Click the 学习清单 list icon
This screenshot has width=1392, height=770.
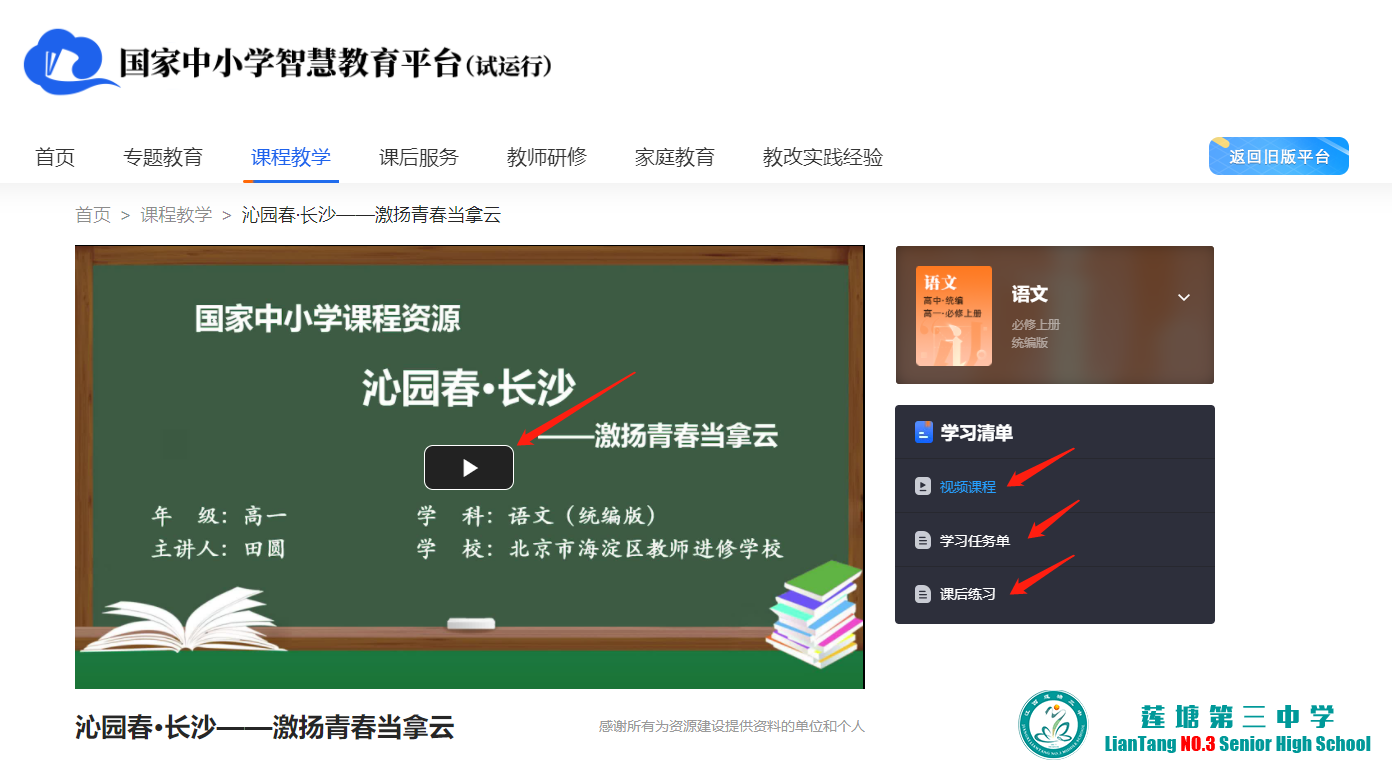coord(924,432)
